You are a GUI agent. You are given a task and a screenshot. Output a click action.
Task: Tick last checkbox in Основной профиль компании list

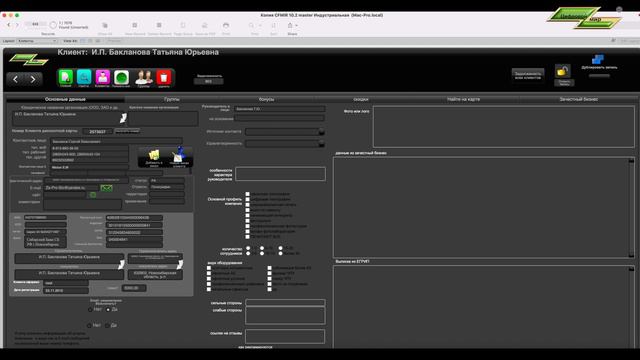pos(247,237)
